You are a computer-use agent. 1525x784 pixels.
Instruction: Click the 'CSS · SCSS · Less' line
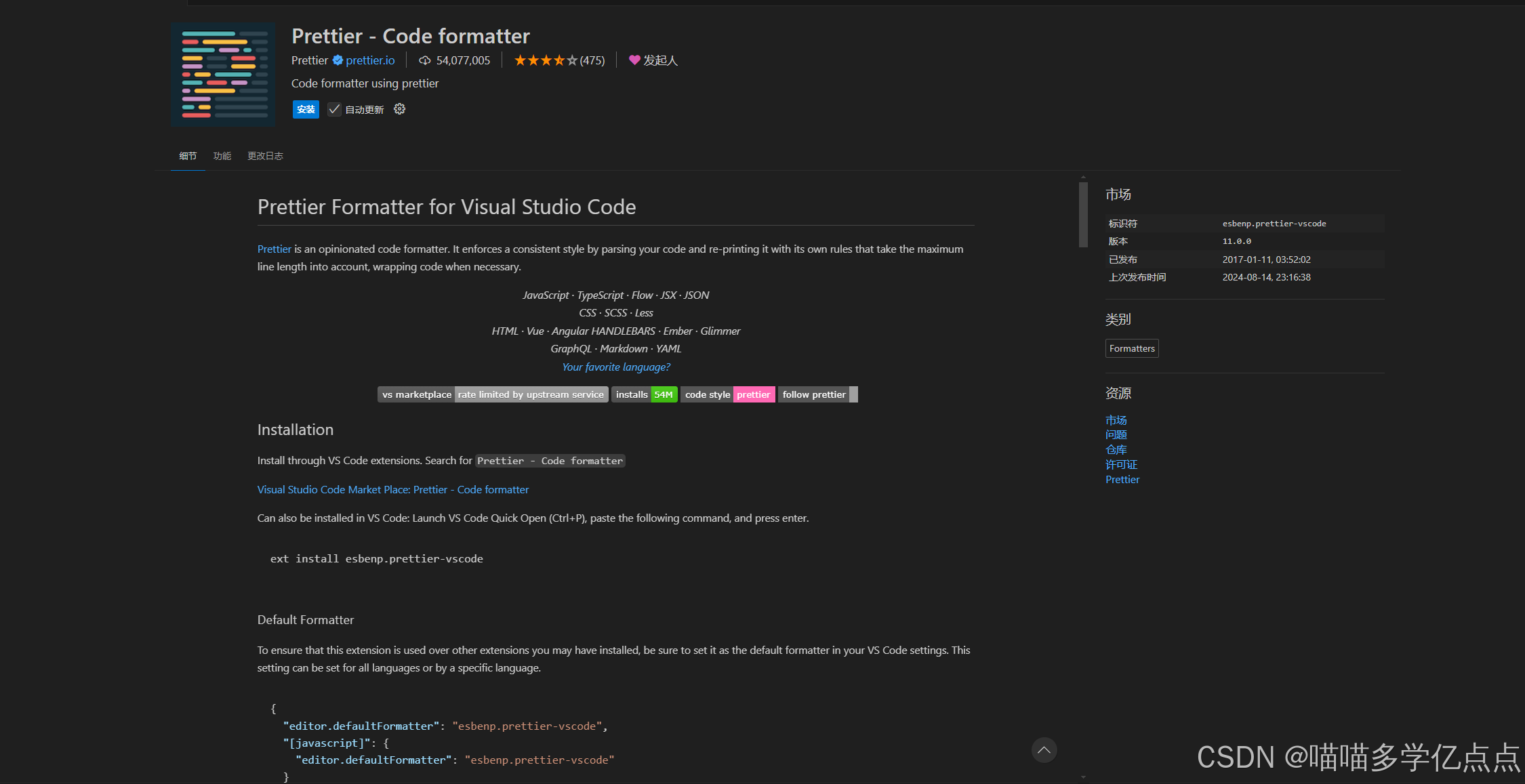(616, 313)
